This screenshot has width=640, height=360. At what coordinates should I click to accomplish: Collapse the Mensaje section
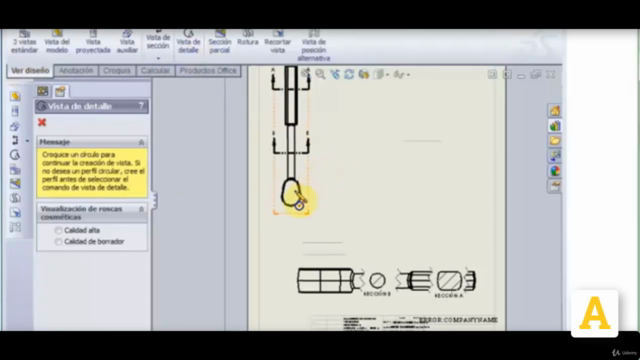(141, 142)
